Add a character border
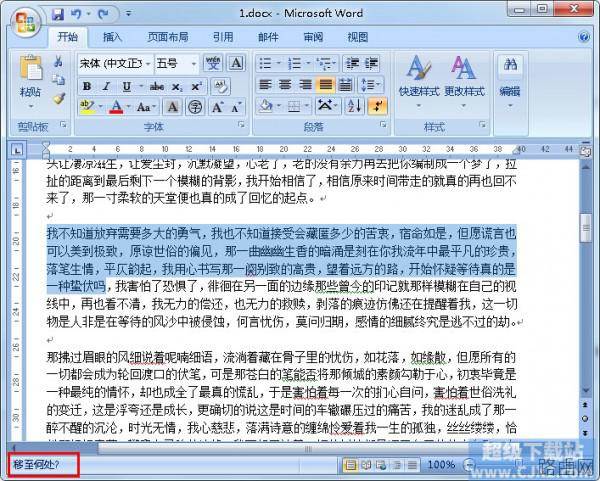The height and width of the screenshot is (481, 600). [236, 63]
